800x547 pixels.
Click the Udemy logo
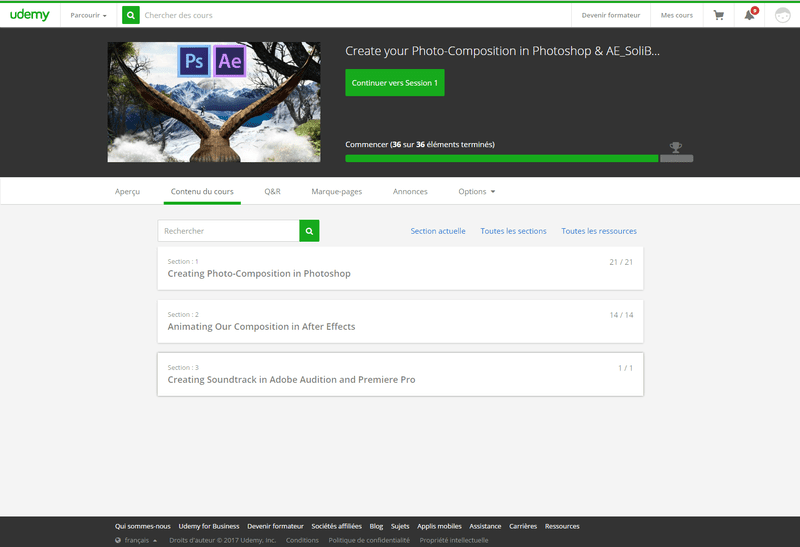pos(30,15)
